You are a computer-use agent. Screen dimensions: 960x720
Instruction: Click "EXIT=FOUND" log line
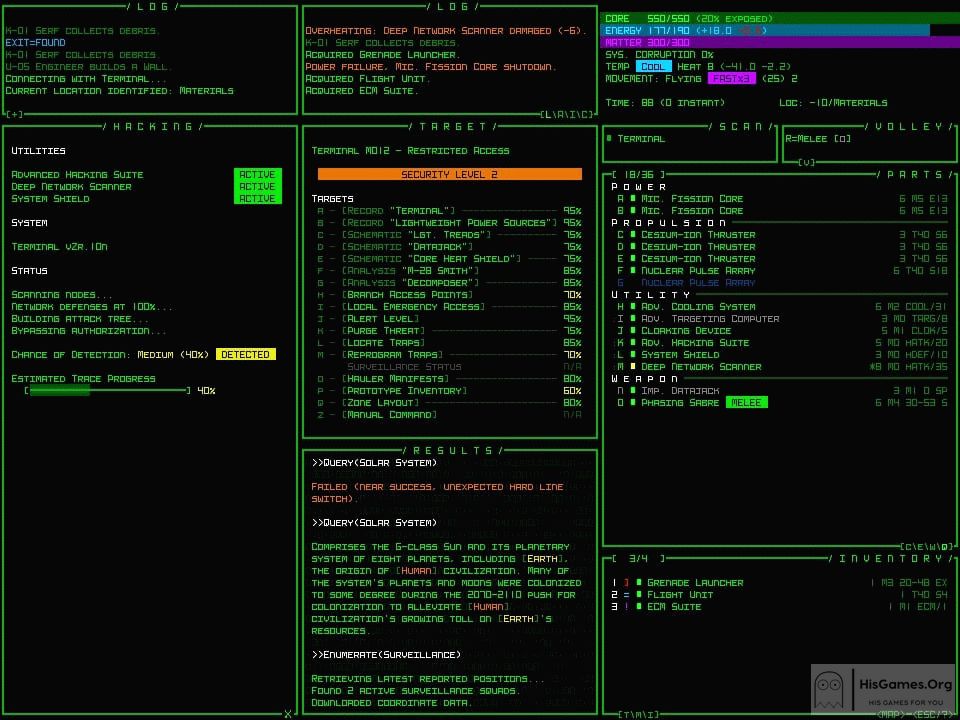pos(36,43)
